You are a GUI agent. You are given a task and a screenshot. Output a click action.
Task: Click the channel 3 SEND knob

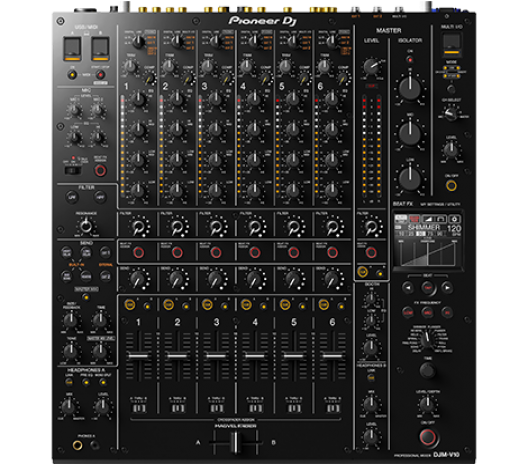tap(216, 279)
